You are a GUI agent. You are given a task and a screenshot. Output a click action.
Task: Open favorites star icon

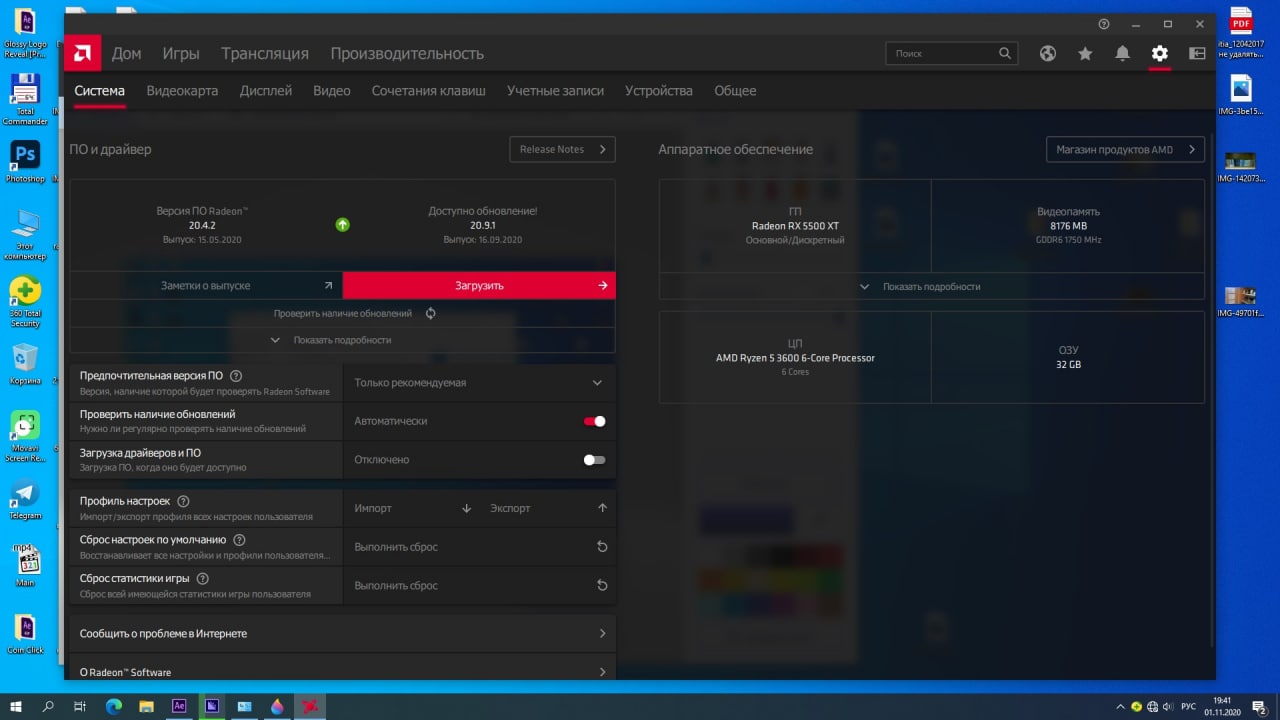pos(1085,54)
